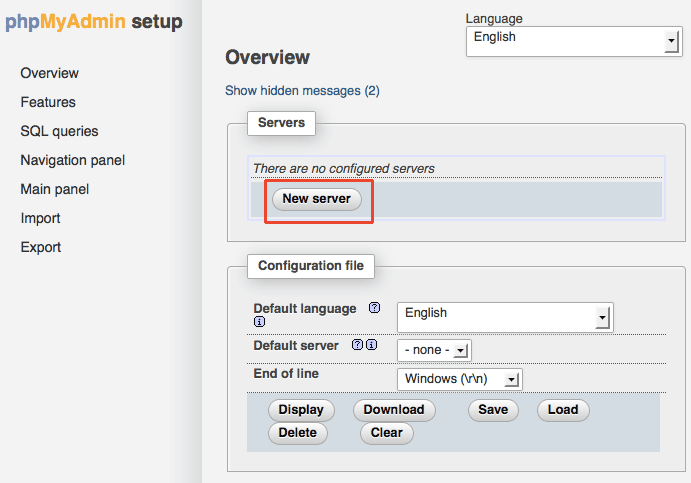Click the info icon beside Default server
The width and height of the screenshot is (691, 483).
click(372, 345)
